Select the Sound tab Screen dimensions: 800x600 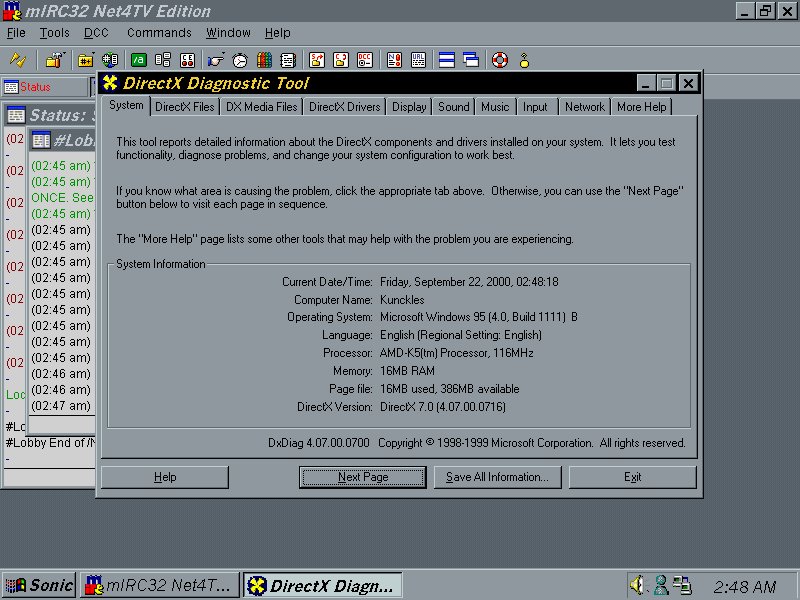pos(453,107)
